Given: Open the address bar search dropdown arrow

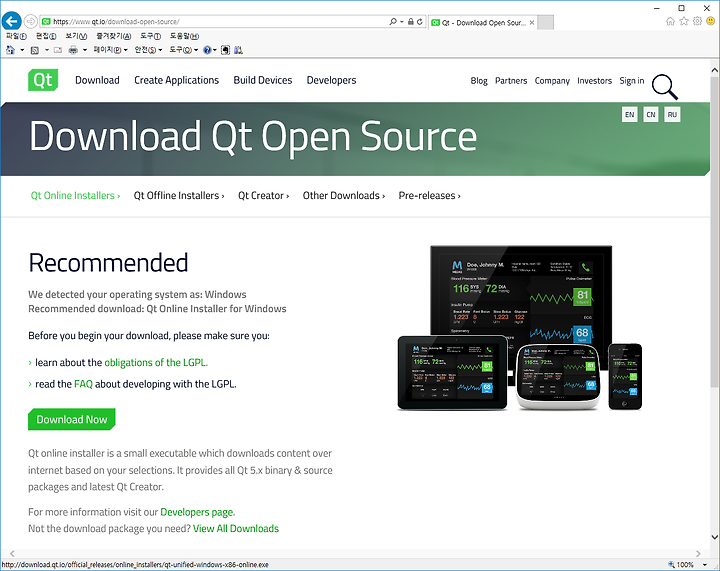Looking at the screenshot, I should (x=402, y=22).
